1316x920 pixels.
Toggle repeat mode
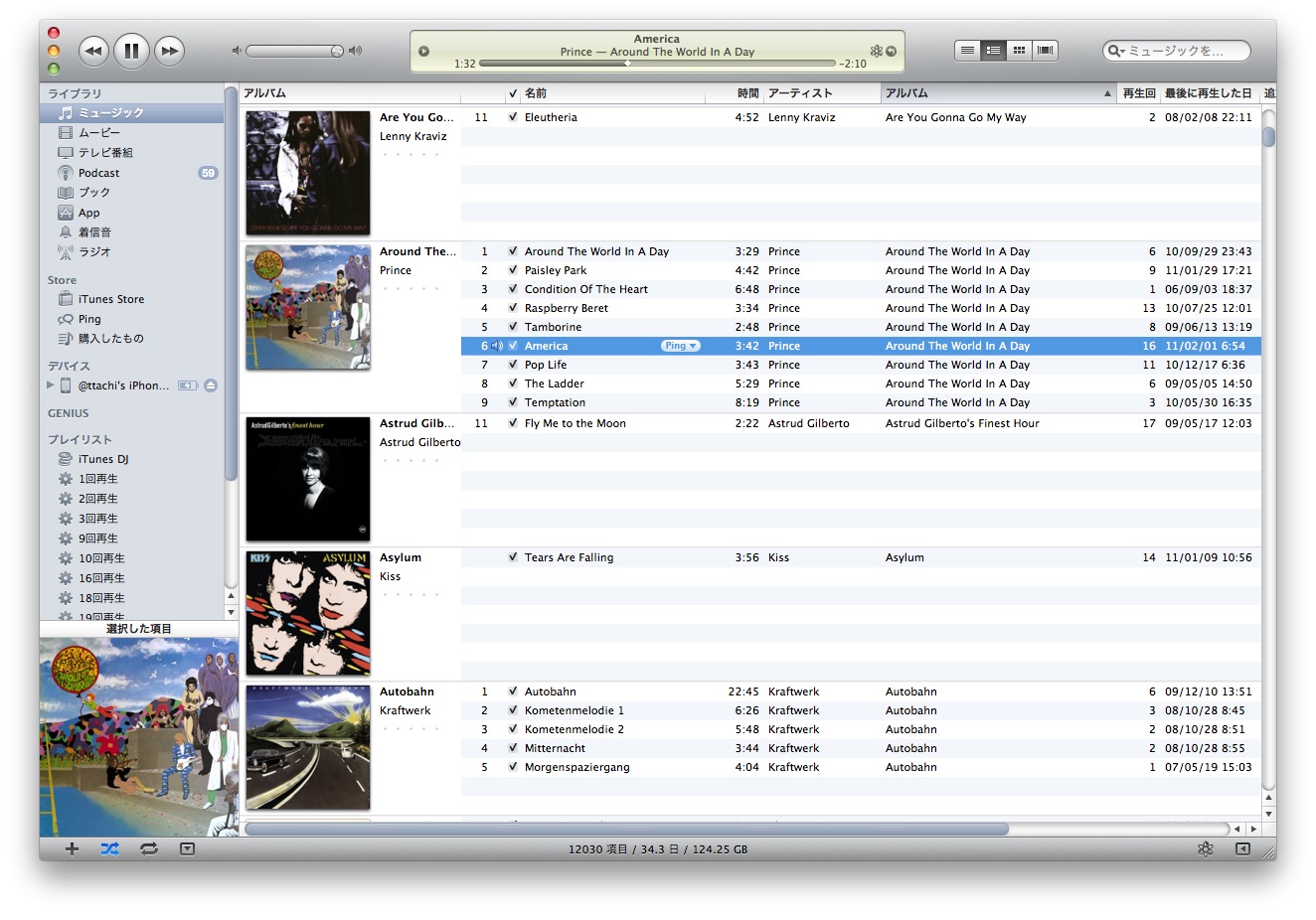149,849
